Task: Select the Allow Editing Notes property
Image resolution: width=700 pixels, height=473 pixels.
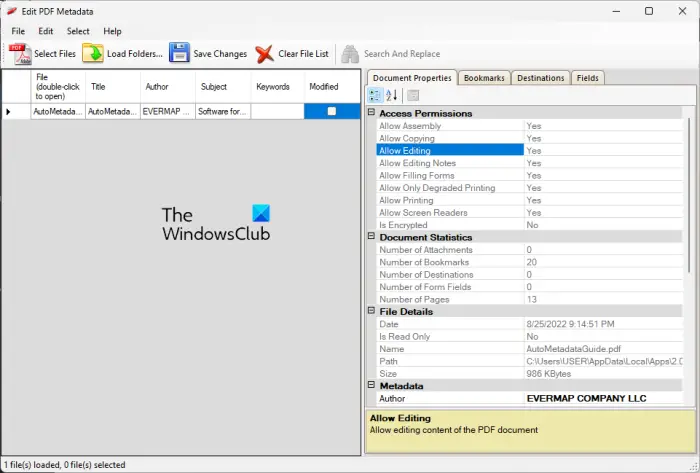Action: coord(529,163)
